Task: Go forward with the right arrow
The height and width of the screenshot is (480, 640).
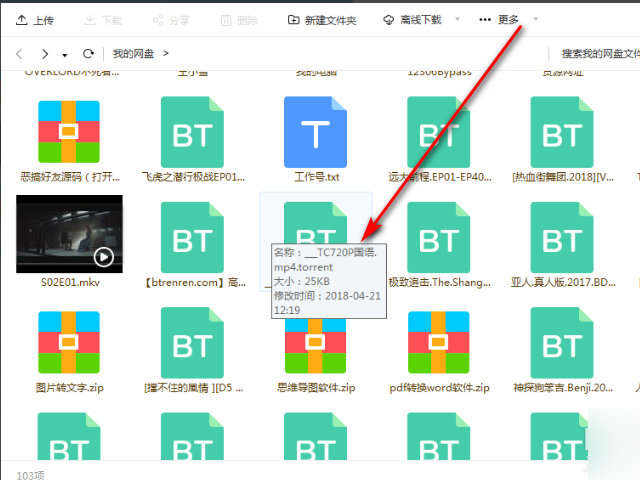Action: pyautogui.click(x=45, y=53)
